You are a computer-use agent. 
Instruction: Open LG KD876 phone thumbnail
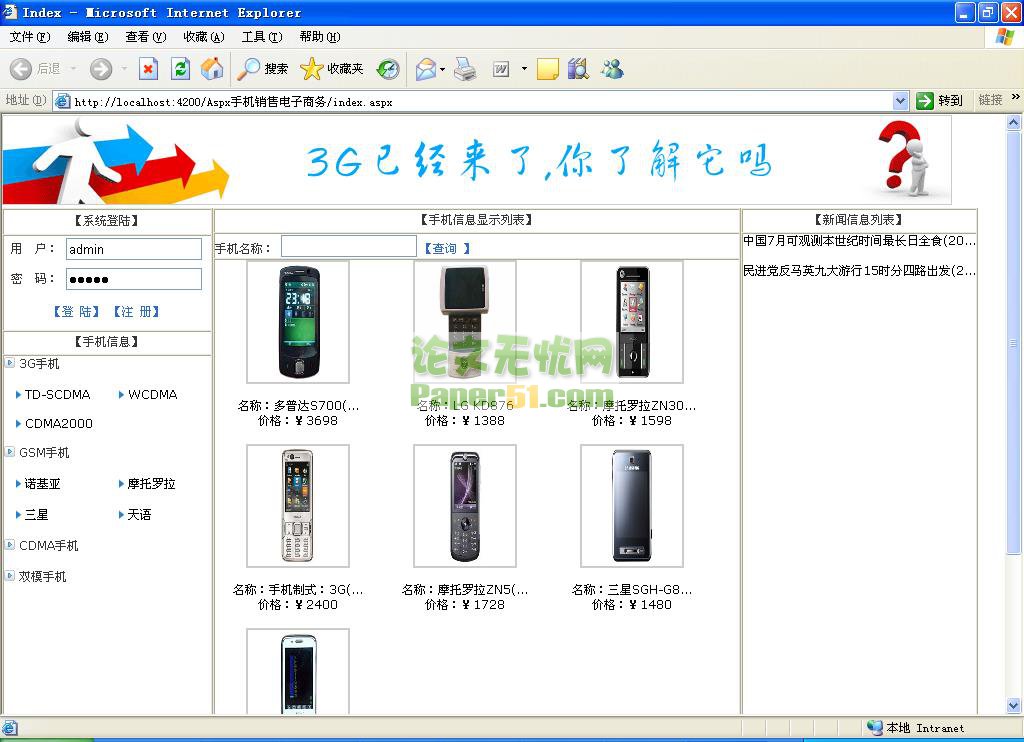pos(465,322)
